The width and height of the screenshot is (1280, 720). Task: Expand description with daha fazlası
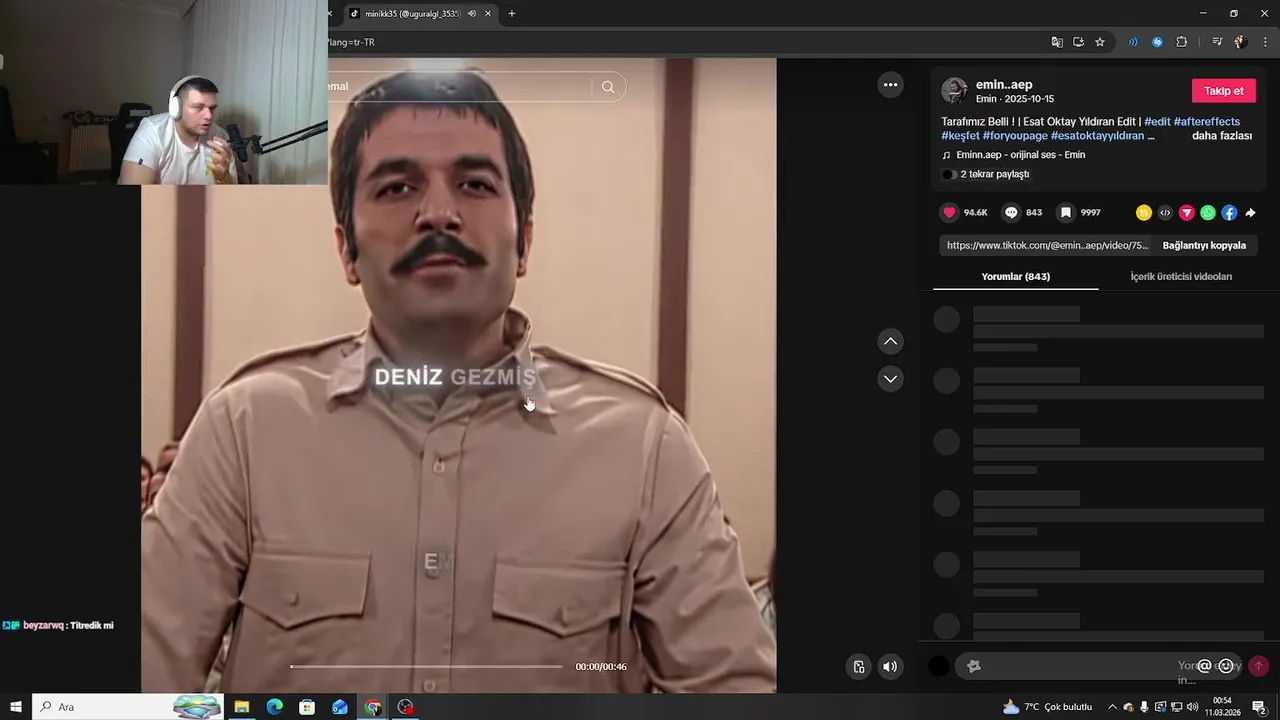pyautogui.click(x=1222, y=136)
